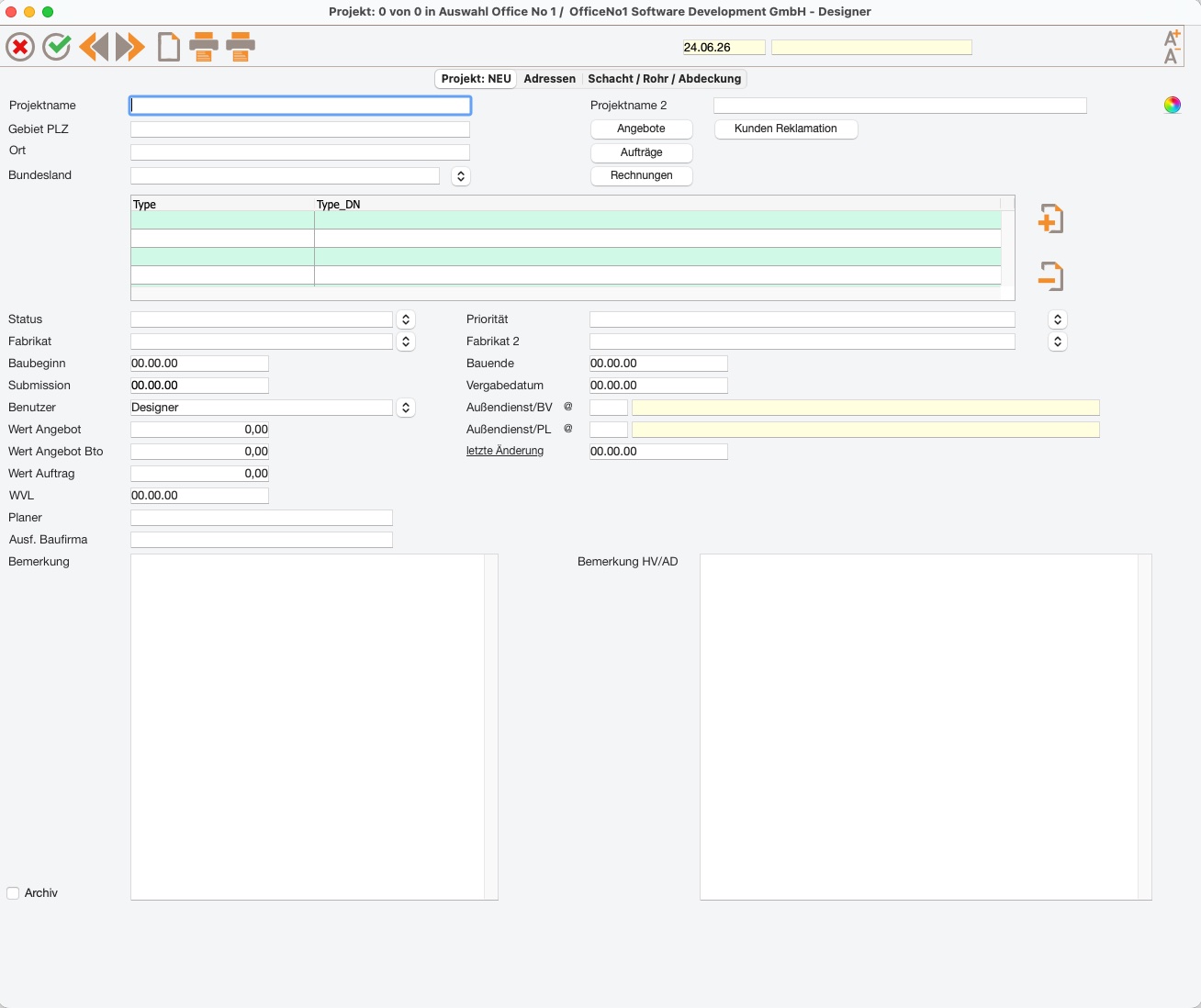Click the green checkmark save icon

click(x=57, y=47)
